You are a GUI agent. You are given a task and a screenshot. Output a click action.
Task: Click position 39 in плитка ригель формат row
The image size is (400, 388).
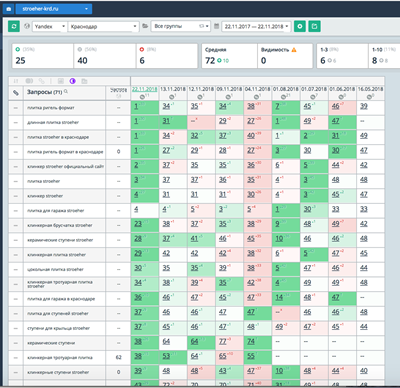coord(364,106)
